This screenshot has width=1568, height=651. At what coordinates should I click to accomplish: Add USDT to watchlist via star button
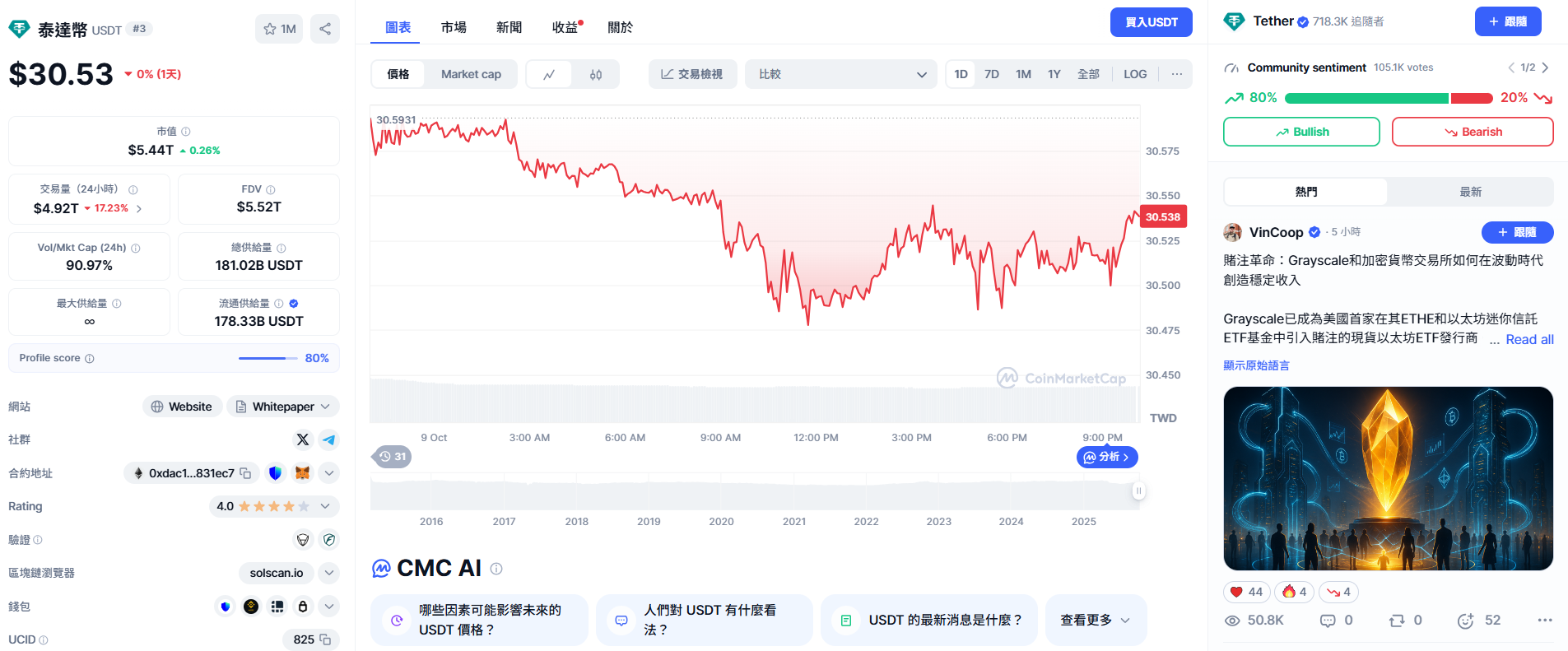click(x=279, y=29)
